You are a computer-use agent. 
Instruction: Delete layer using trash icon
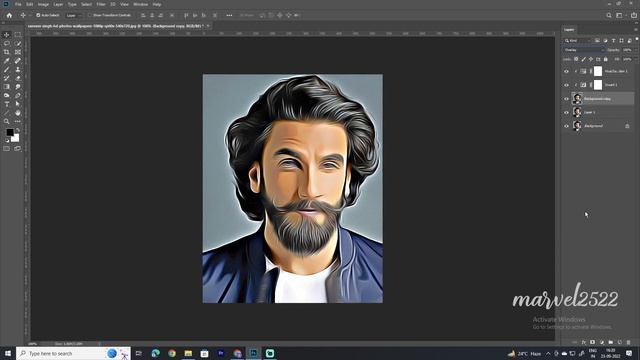629,342
